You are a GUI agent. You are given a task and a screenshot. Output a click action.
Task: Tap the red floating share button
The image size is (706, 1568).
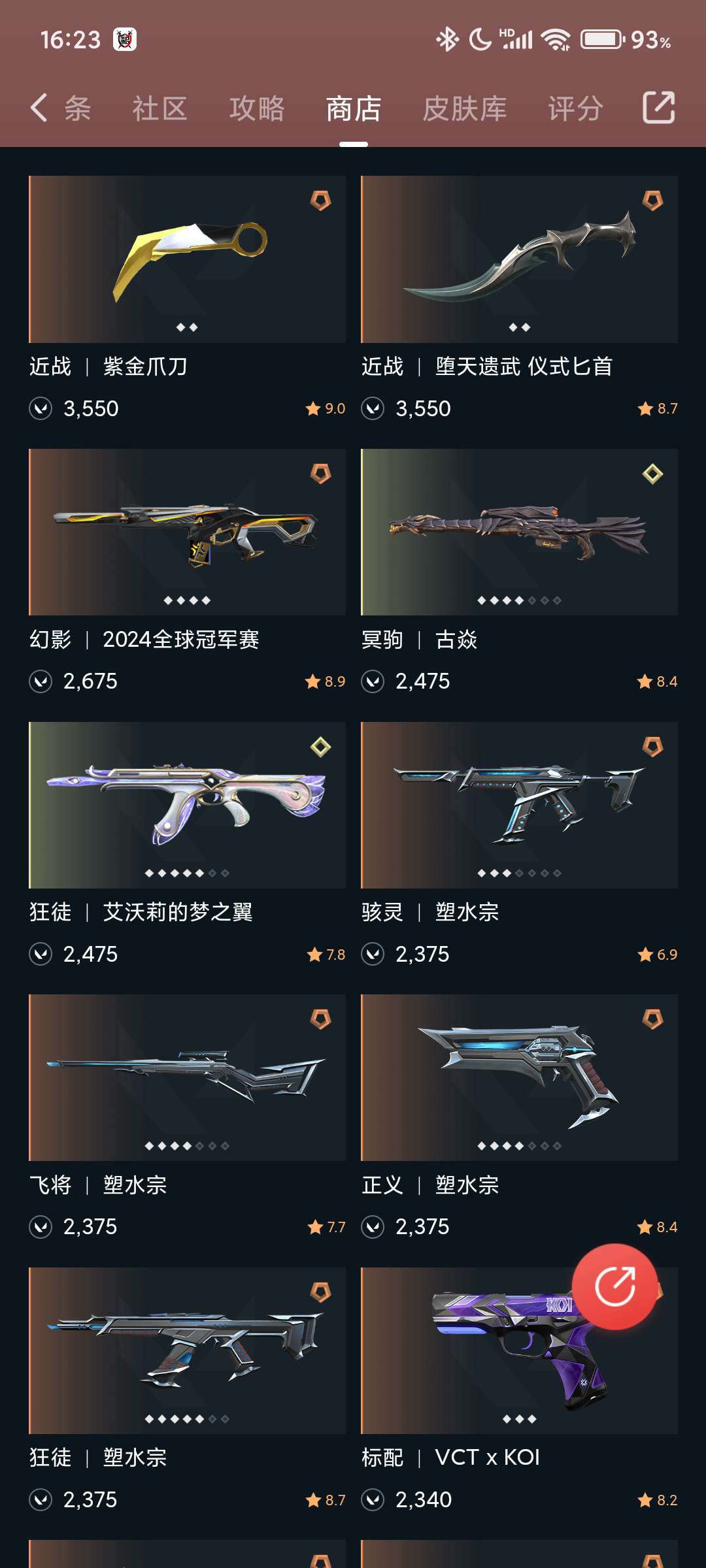coord(614,1286)
